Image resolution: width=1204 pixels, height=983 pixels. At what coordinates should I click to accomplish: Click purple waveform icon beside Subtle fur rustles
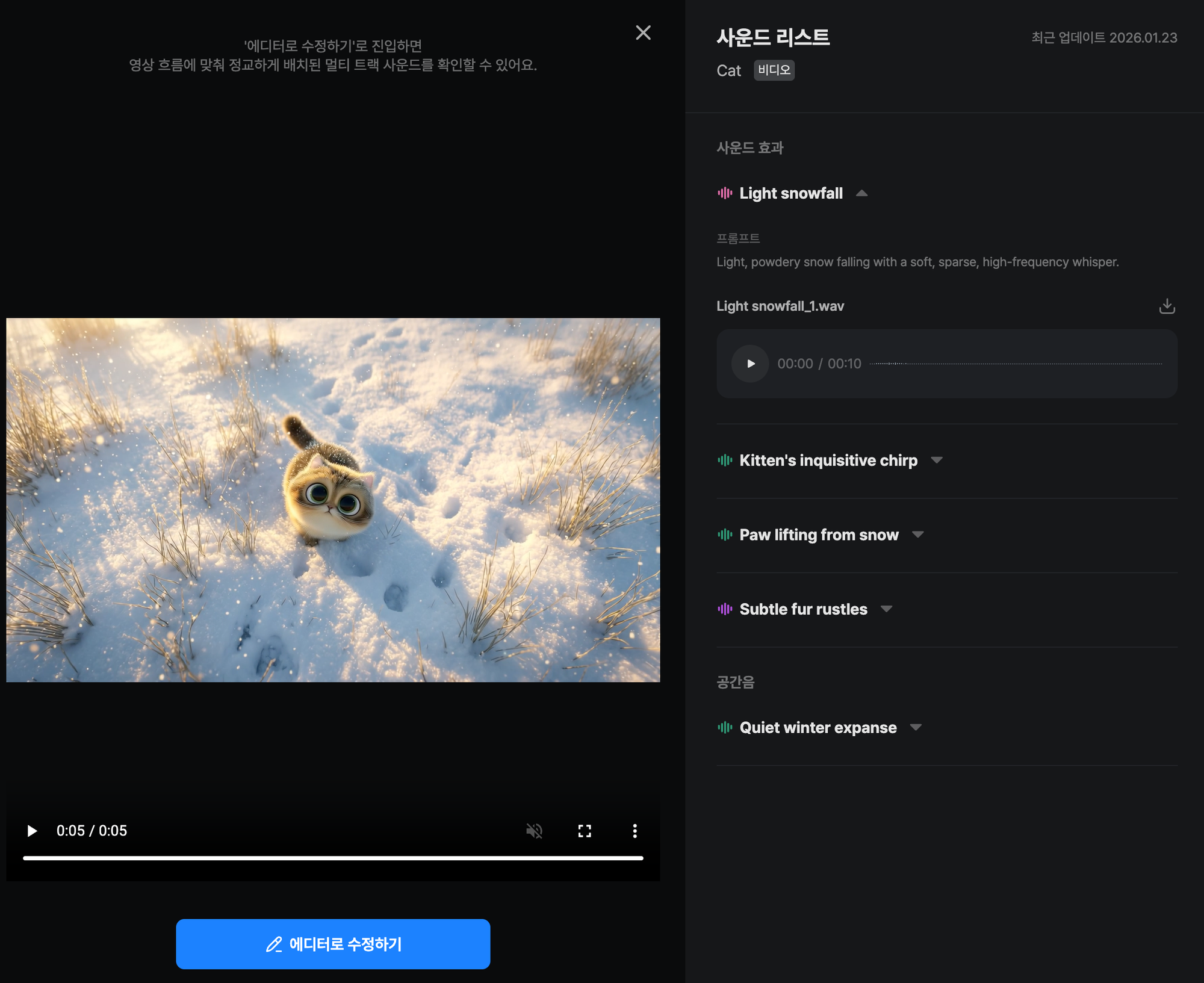pos(725,609)
